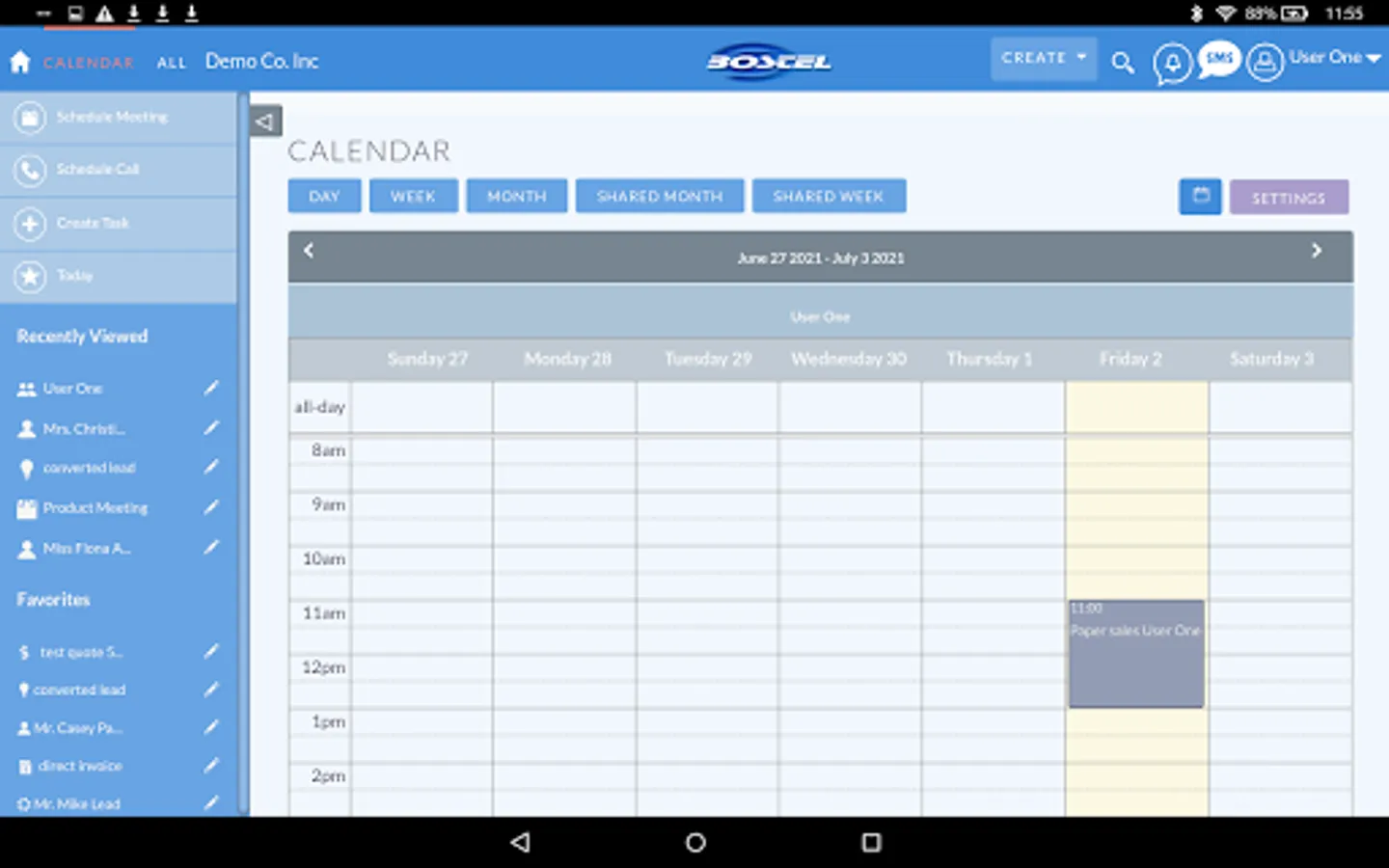This screenshot has width=1389, height=868.
Task: Open the CREATE dropdown menu
Action: click(x=1043, y=58)
